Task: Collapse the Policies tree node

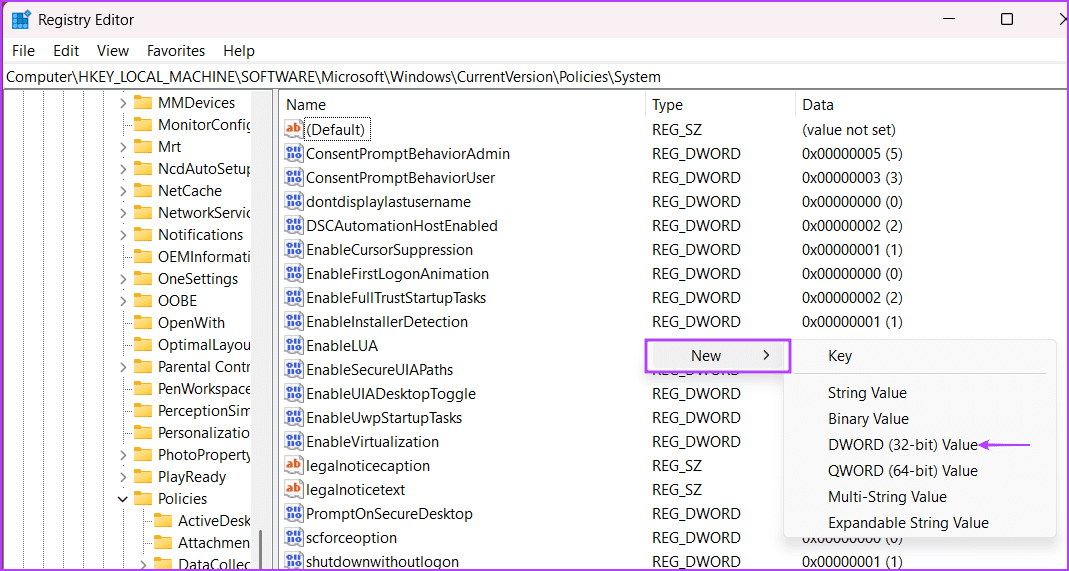Action: (123, 499)
